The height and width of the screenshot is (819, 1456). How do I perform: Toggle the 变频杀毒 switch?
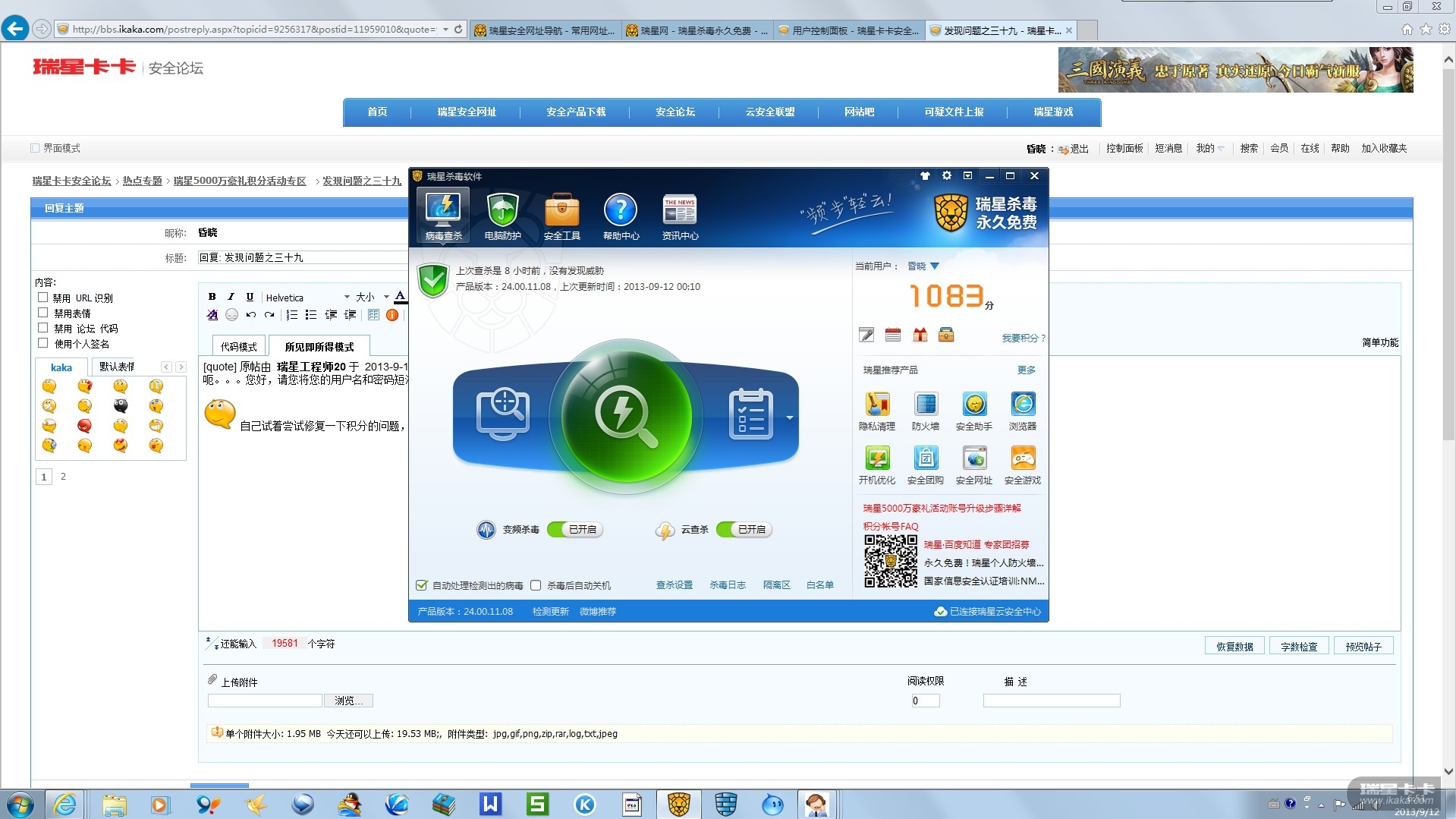574,529
